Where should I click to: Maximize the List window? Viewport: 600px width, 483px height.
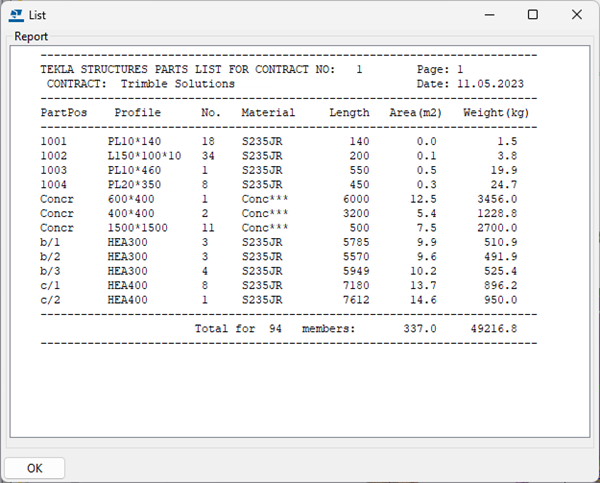[x=532, y=15]
